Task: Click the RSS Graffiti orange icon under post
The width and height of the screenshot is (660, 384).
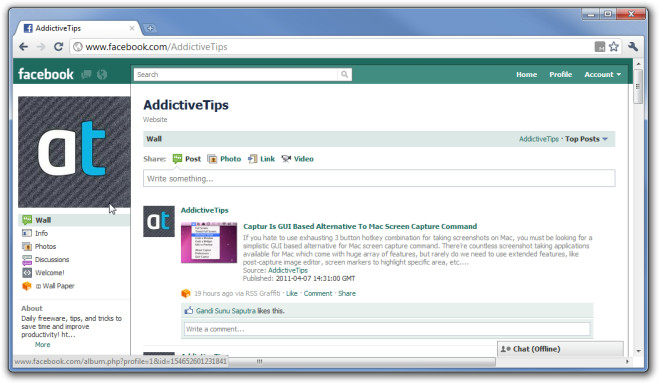Action: [x=186, y=293]
